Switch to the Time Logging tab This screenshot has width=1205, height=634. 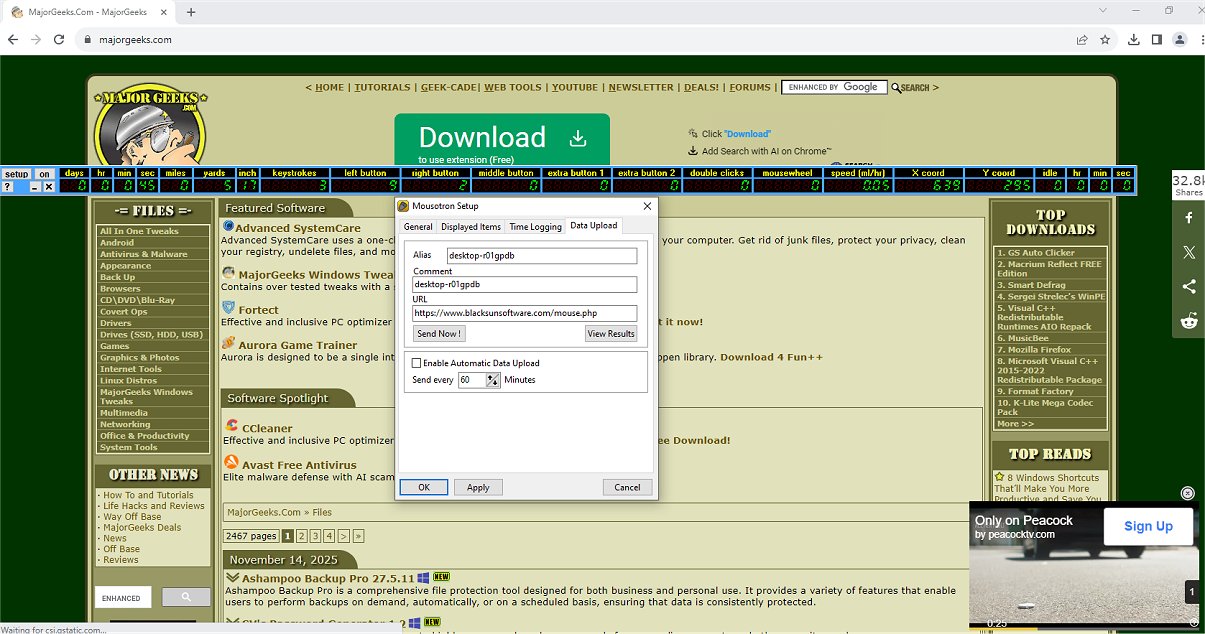click(535, 227)
